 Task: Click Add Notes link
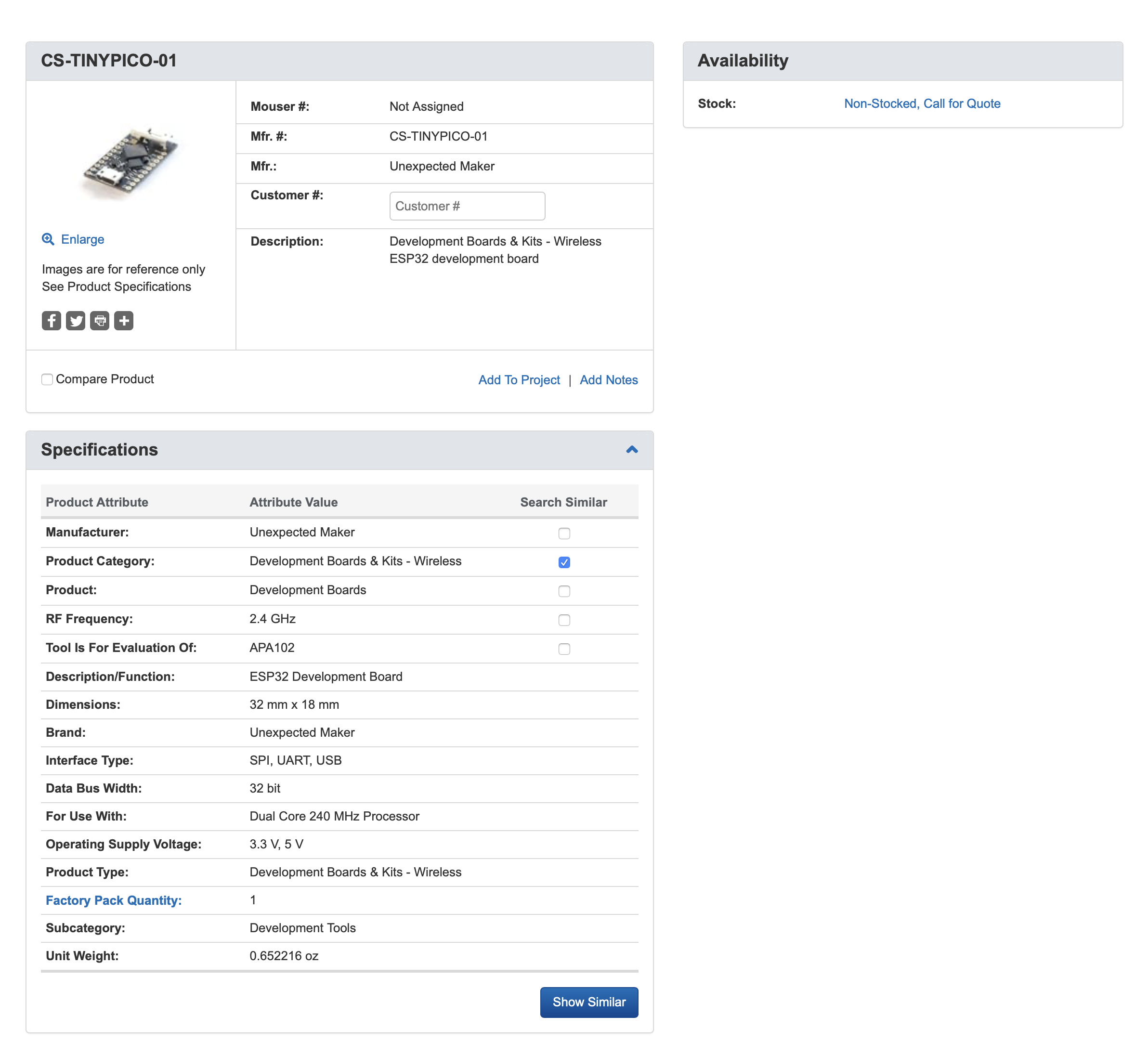click(609, 379)
